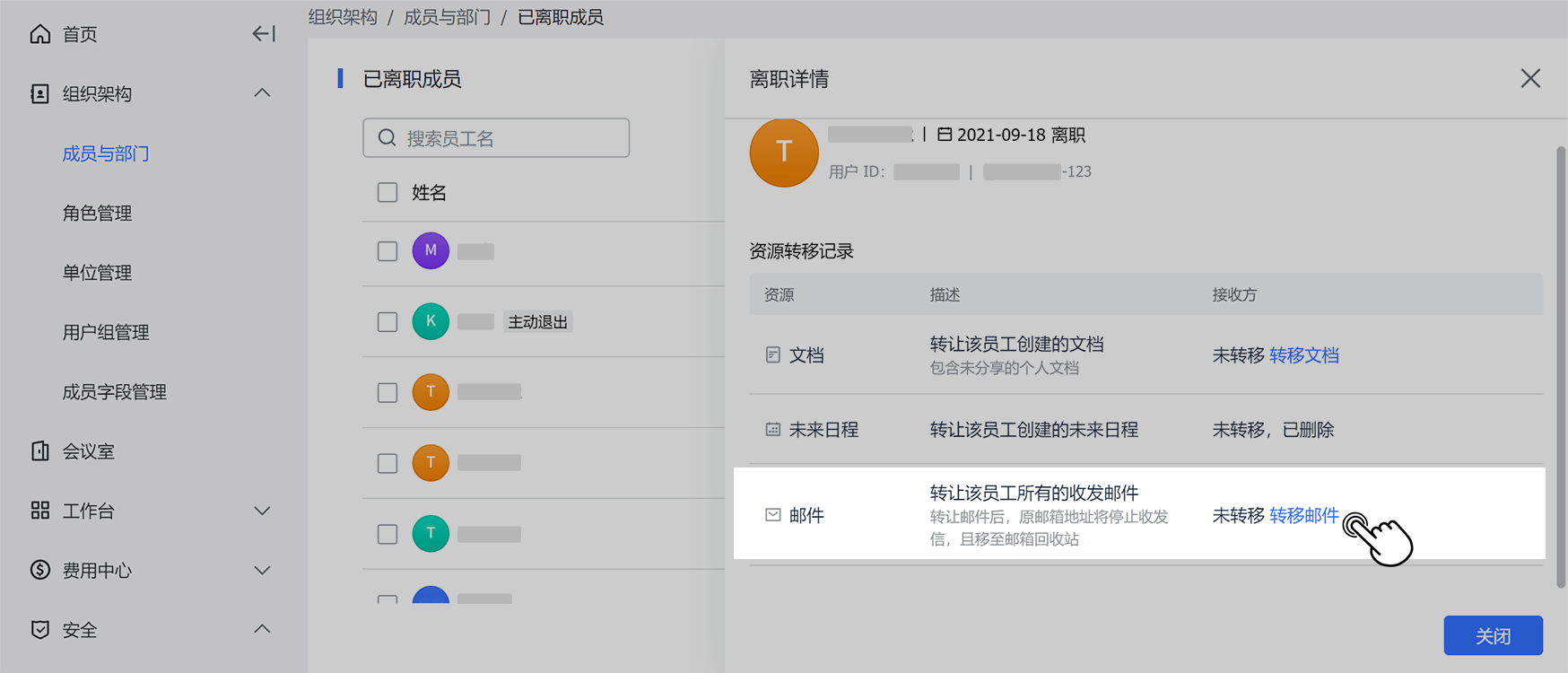1568x673 pixels.
Task: Click the green T member avatar
Action: pos(431,533)
